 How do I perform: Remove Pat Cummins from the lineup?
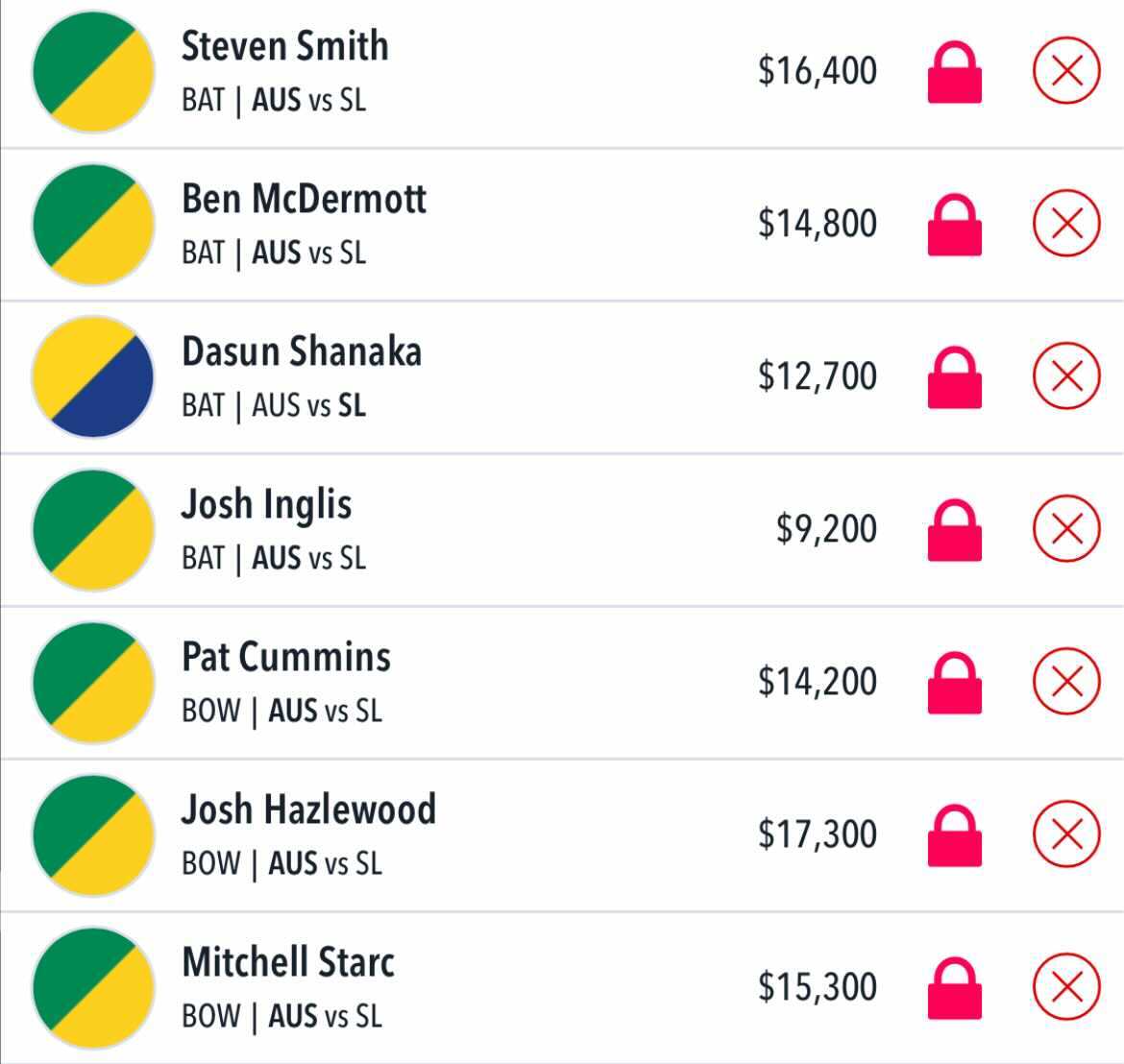point(1066,681)
